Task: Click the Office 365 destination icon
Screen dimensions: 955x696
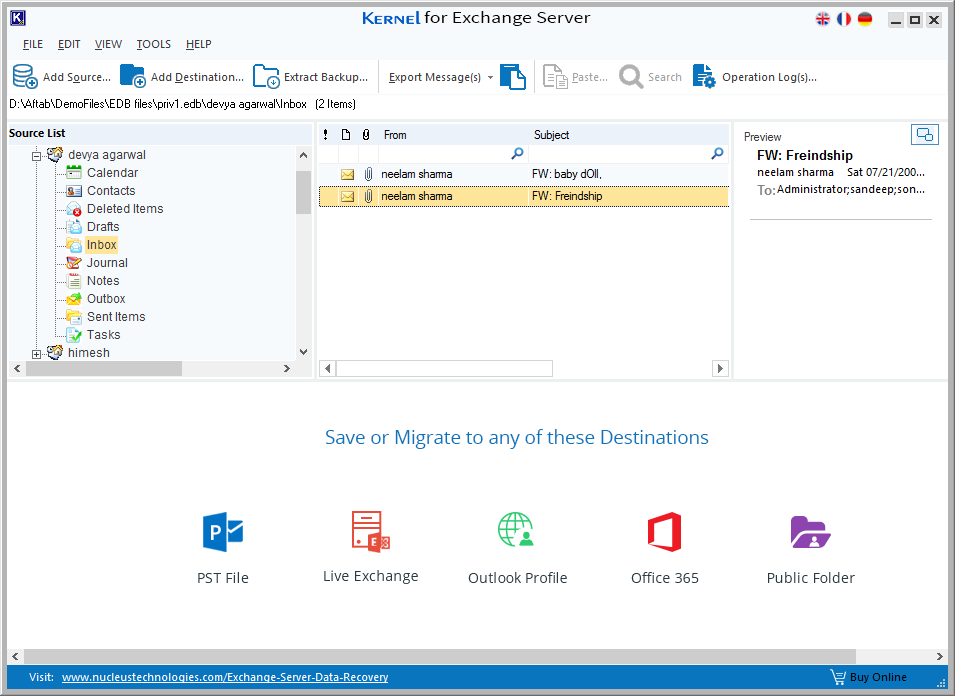Action: tap(664, 532)
